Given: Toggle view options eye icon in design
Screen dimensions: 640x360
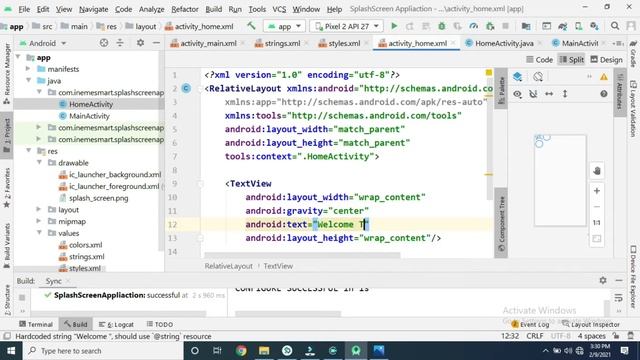Looking at the screenshot, I should (517, 94).
